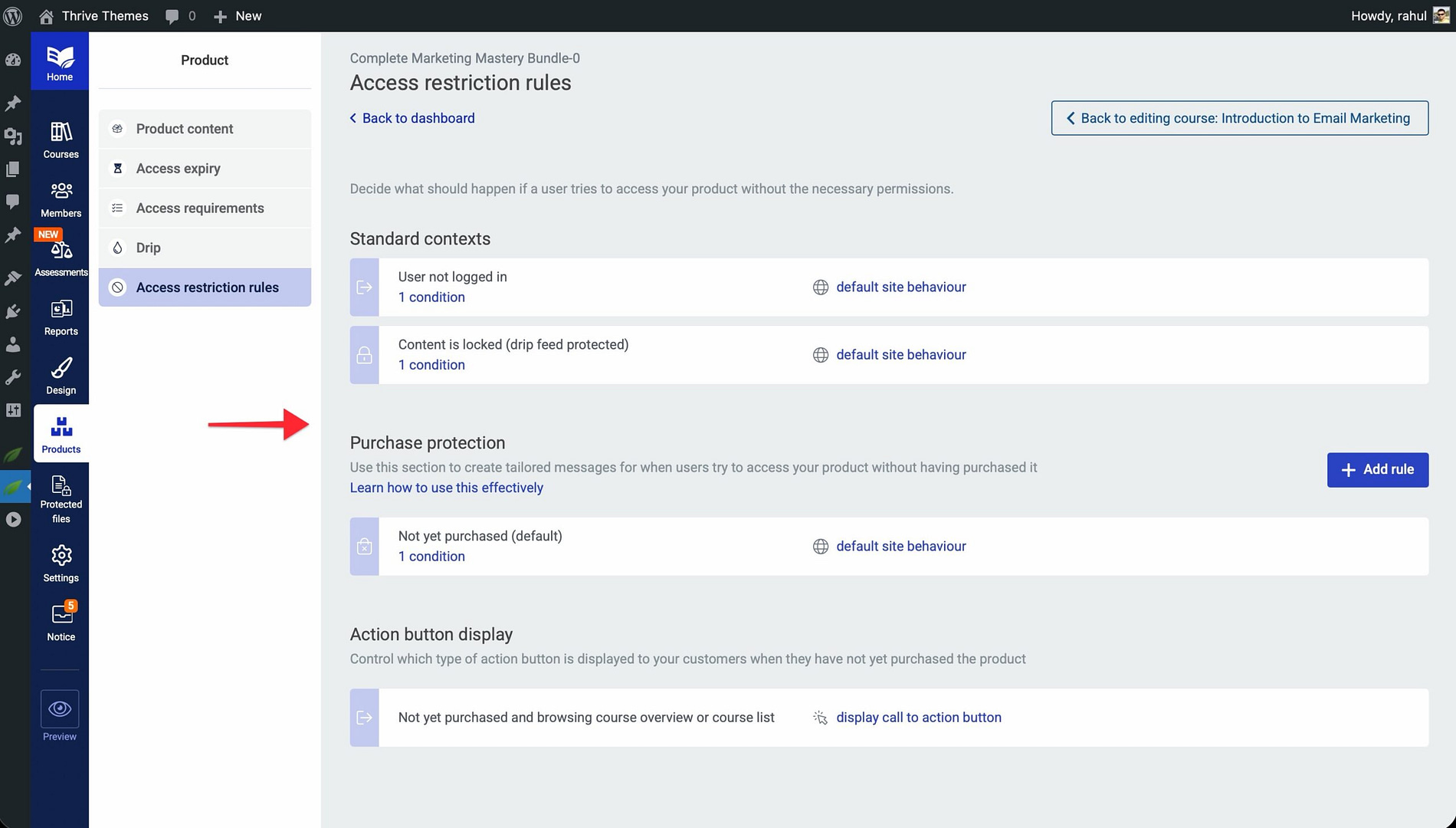The width and height of the screenshot is (1456, 828).
Task: Select the Product content tab
Action: tap(185, 129)
